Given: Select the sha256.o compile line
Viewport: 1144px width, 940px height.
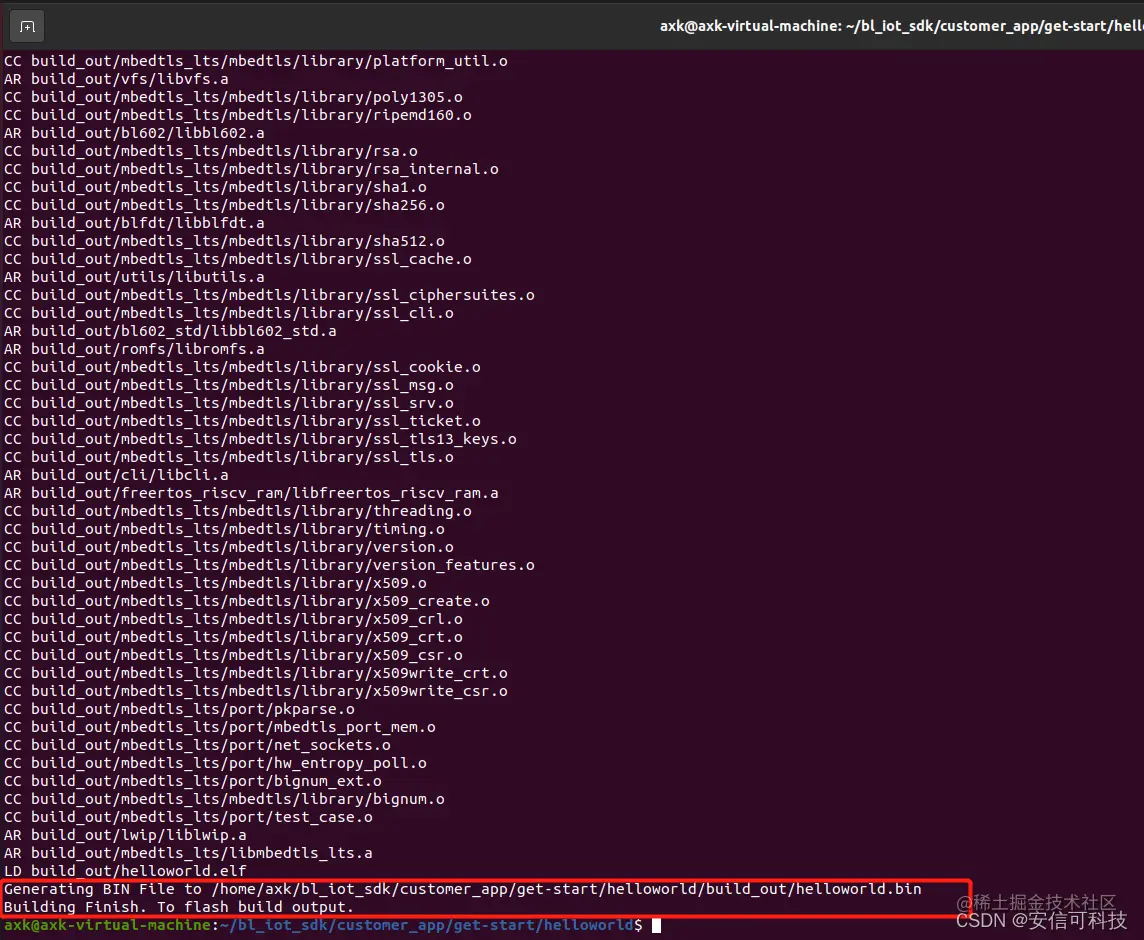Looking at the screenshot, I should (x=224, y=205).
